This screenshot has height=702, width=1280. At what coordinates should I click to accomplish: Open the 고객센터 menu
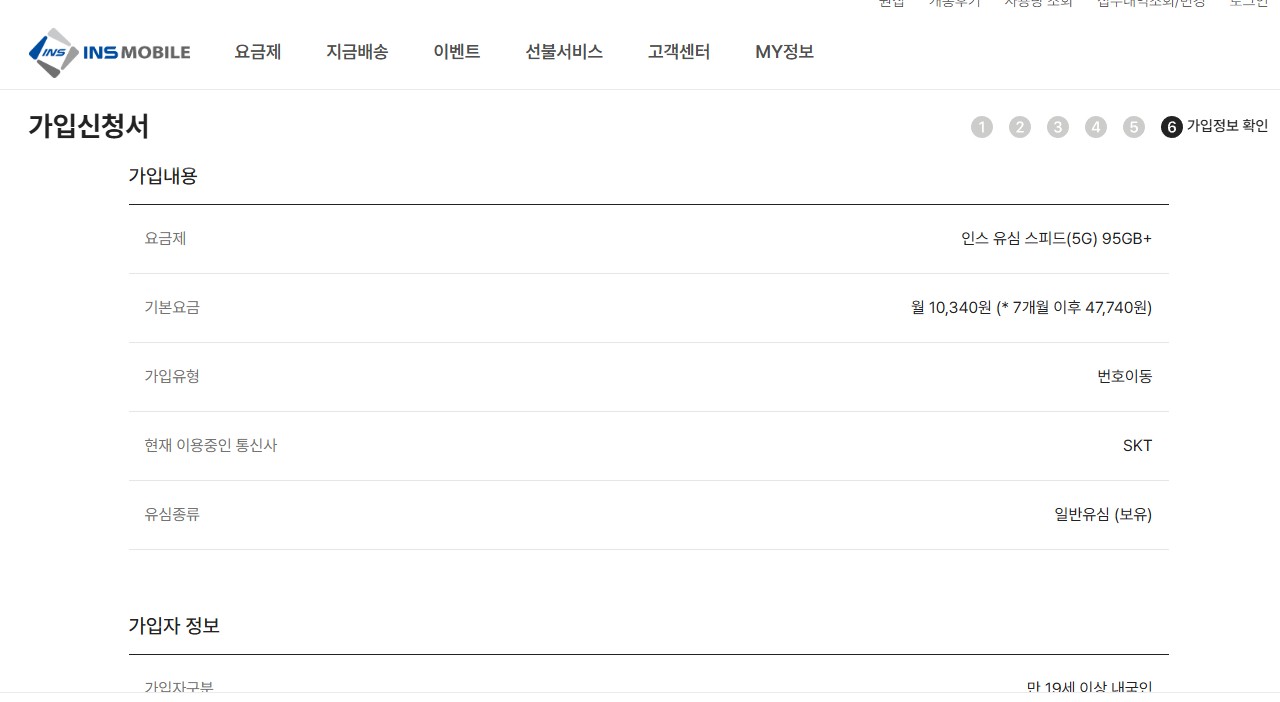[679, 52]
